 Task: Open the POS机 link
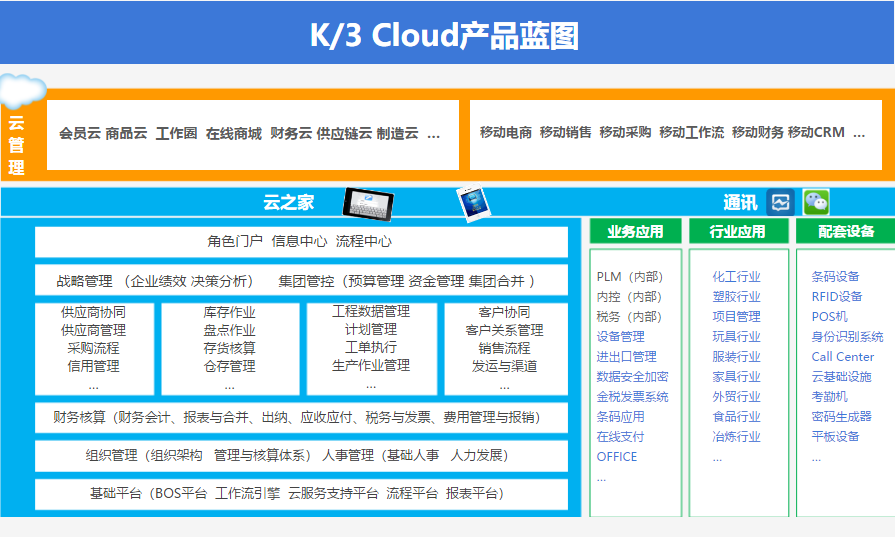click(829, 317)
